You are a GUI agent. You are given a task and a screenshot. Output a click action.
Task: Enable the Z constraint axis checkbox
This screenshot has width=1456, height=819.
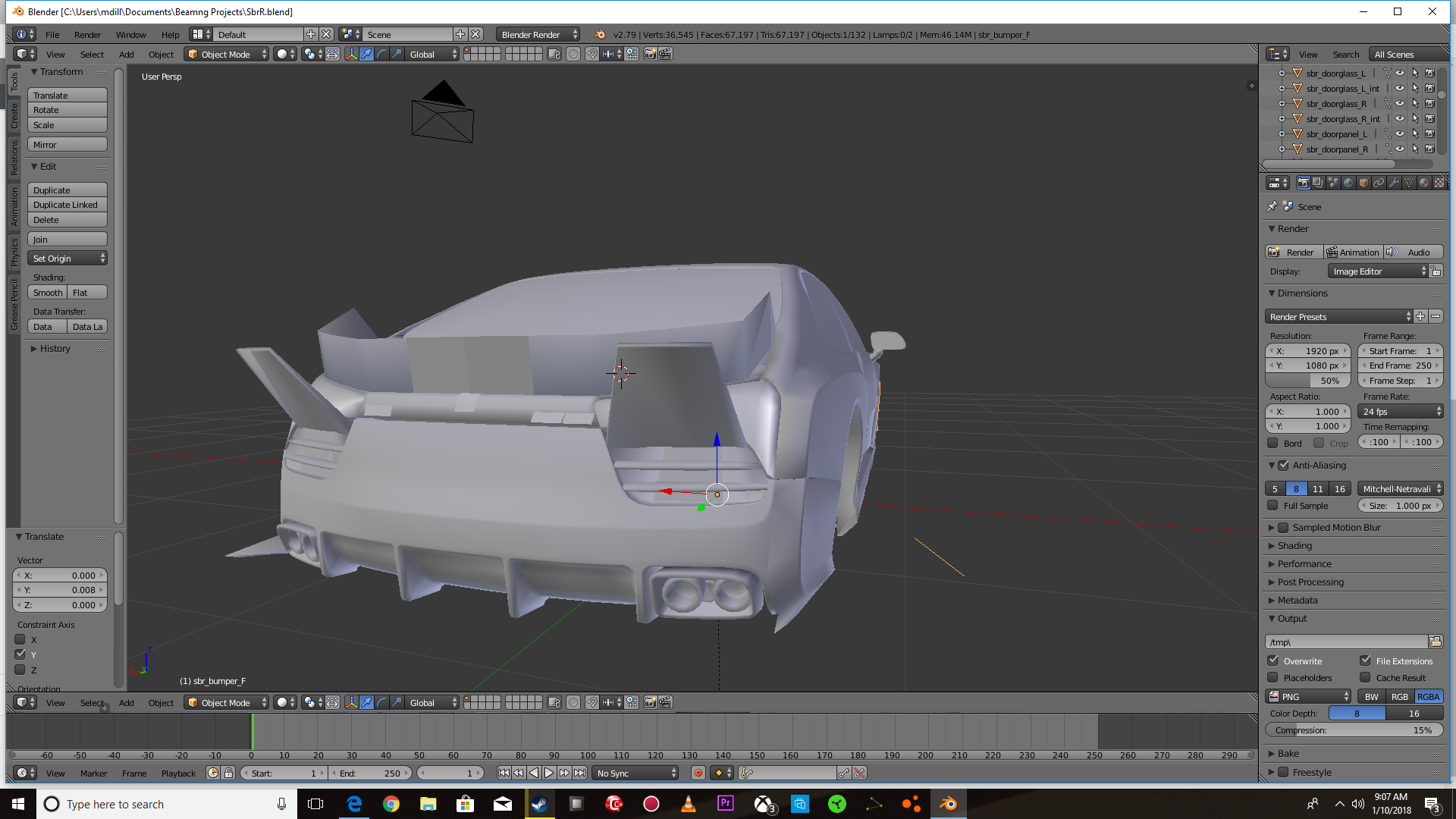click(20, 670)
